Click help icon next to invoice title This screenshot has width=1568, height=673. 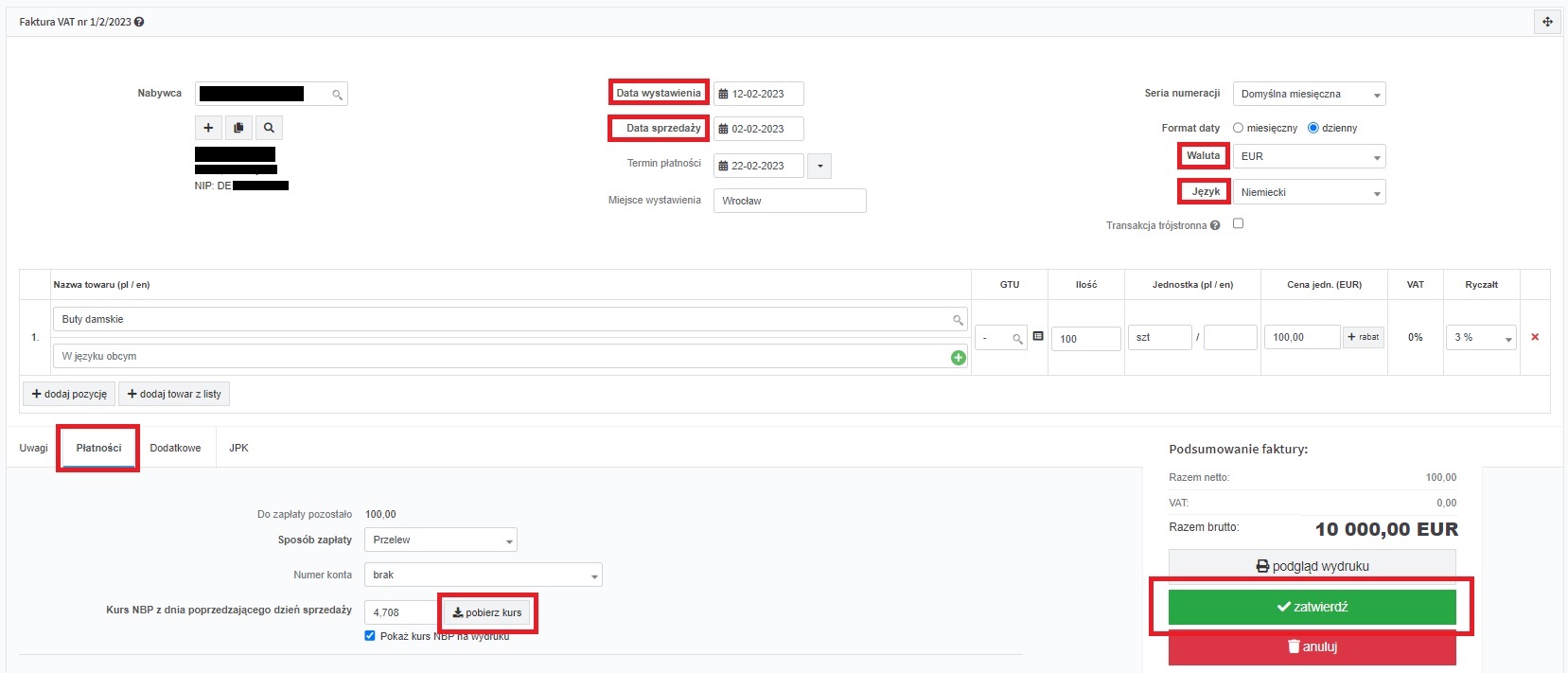[x=139, y=22]
